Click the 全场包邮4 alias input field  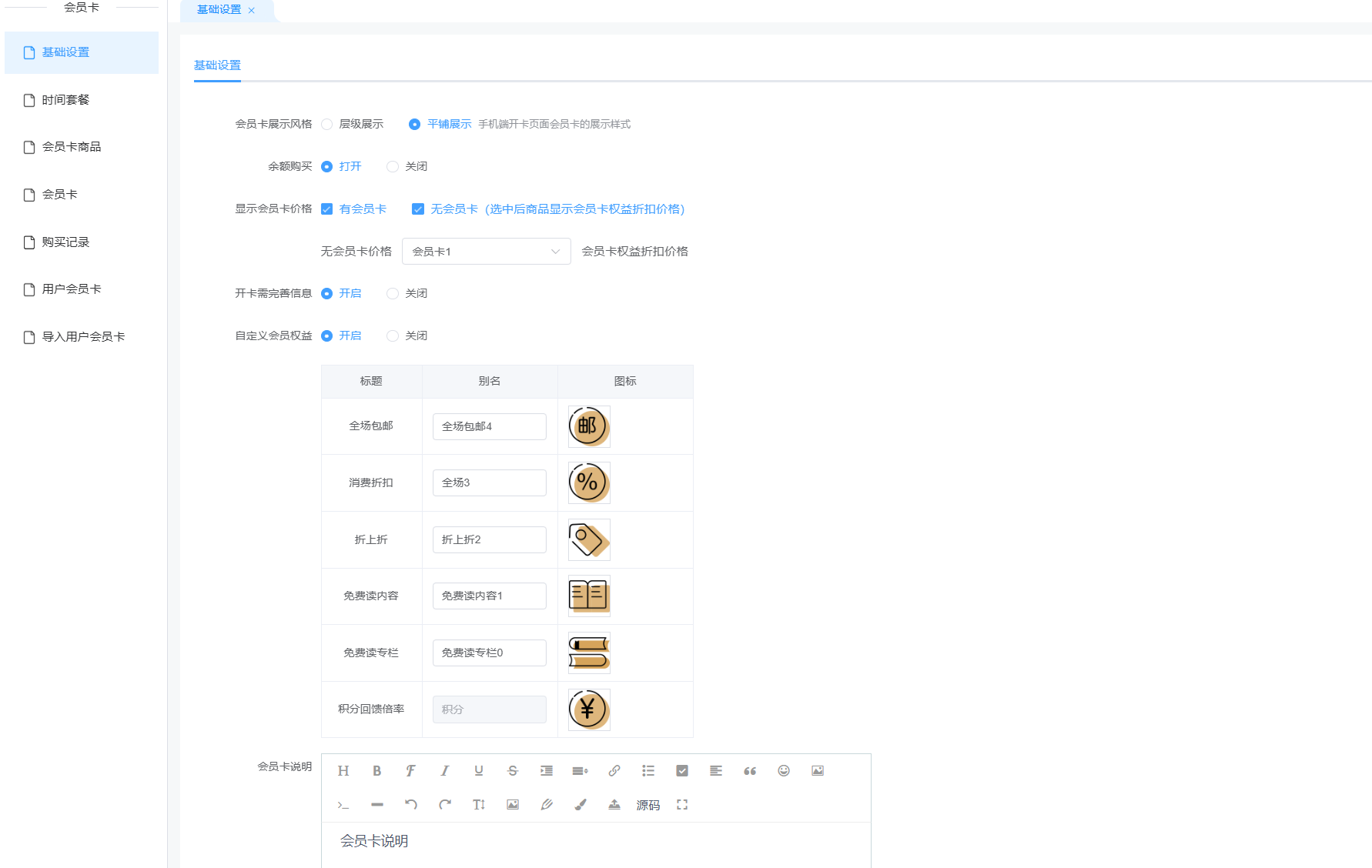[x=490, y=427]
